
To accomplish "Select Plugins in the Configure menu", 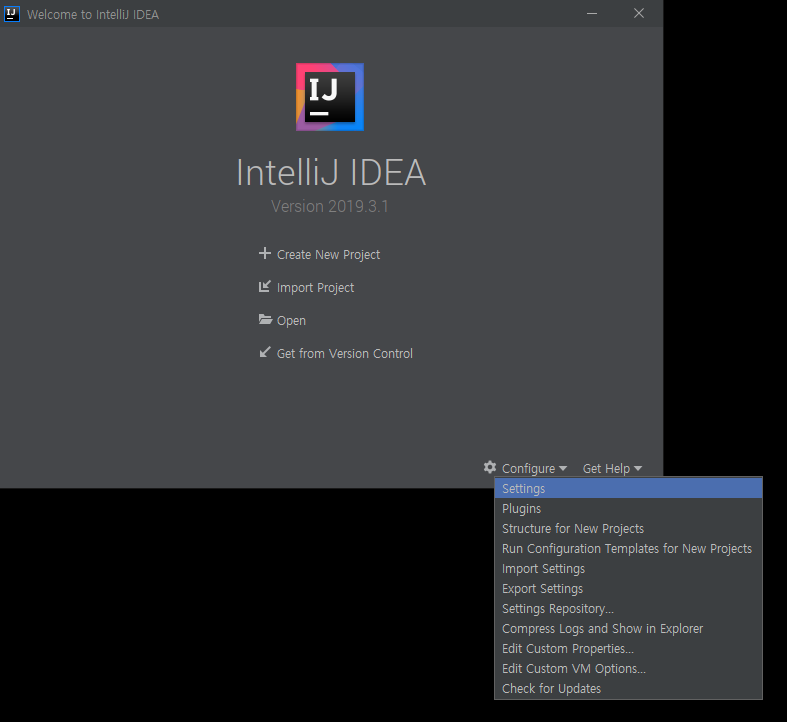I will pyautogui.click(x=628, y=509).
